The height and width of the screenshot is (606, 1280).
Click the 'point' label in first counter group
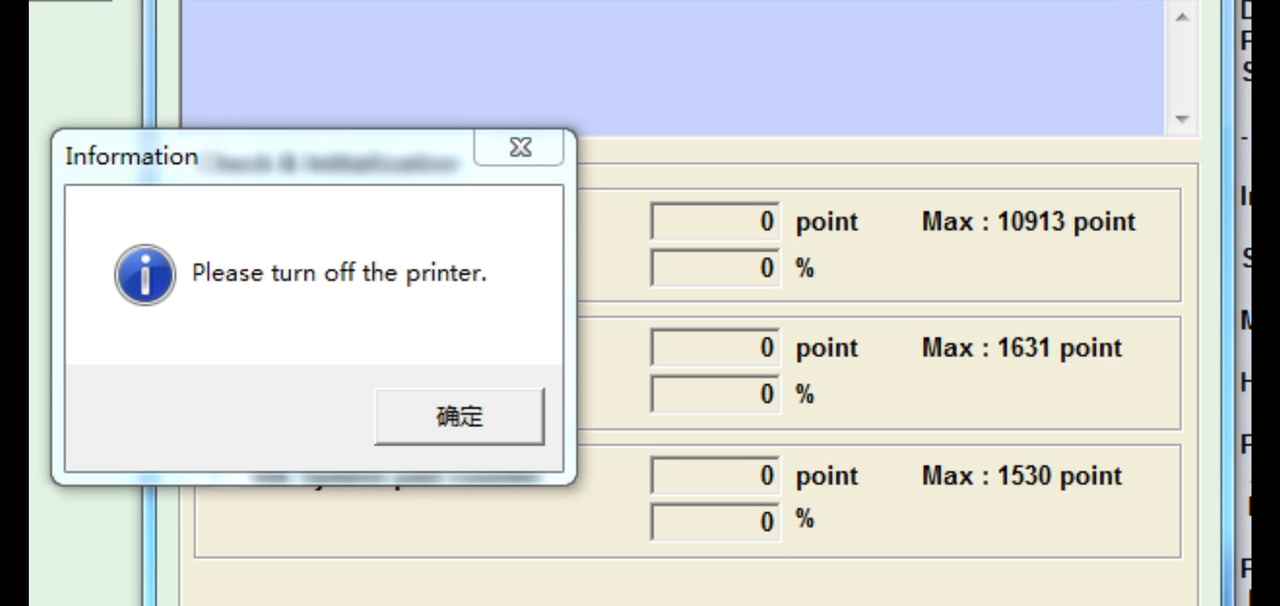point(826,222)
